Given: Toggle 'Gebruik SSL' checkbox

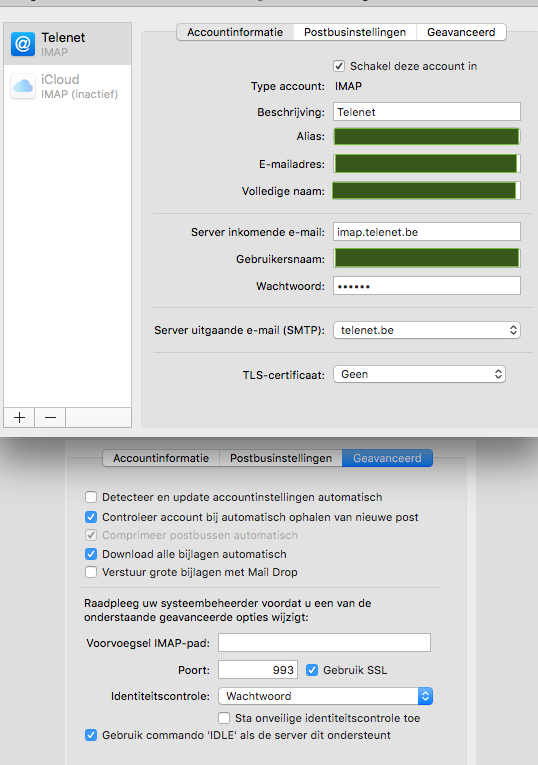Looking at the screenshot, I should tap(312, 670).
